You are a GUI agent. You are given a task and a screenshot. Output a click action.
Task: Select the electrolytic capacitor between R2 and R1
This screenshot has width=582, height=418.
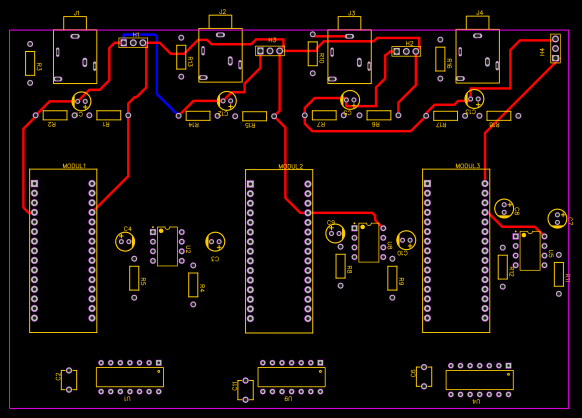coord(81,101)
